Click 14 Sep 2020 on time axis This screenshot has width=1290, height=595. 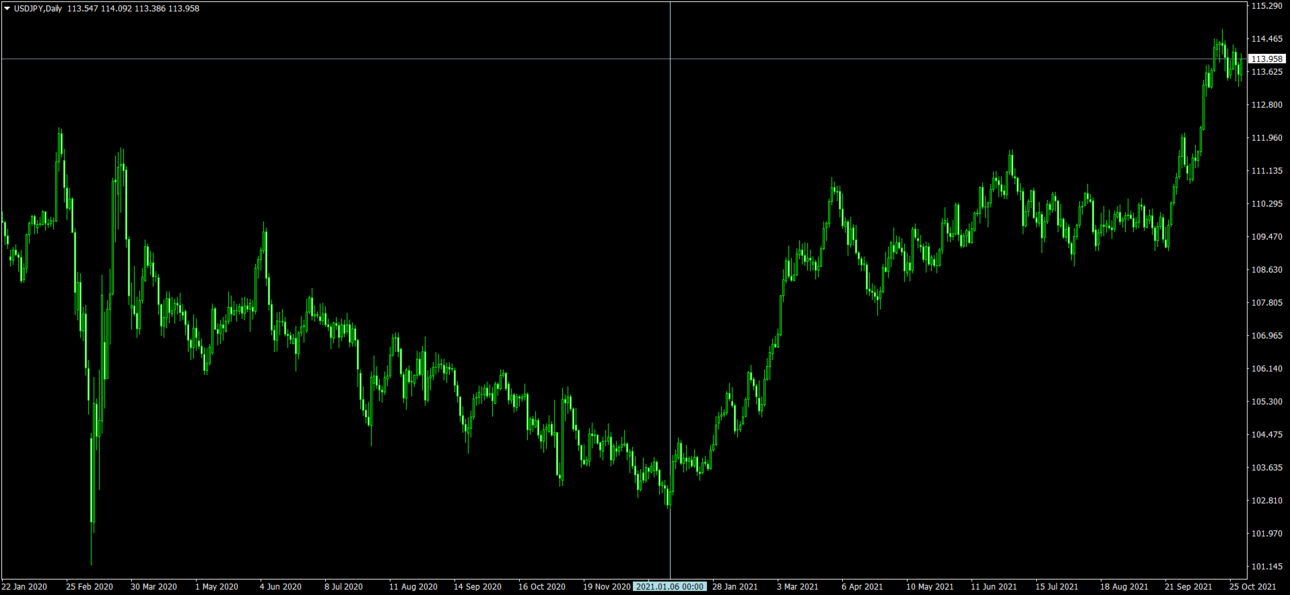(478, 587)
